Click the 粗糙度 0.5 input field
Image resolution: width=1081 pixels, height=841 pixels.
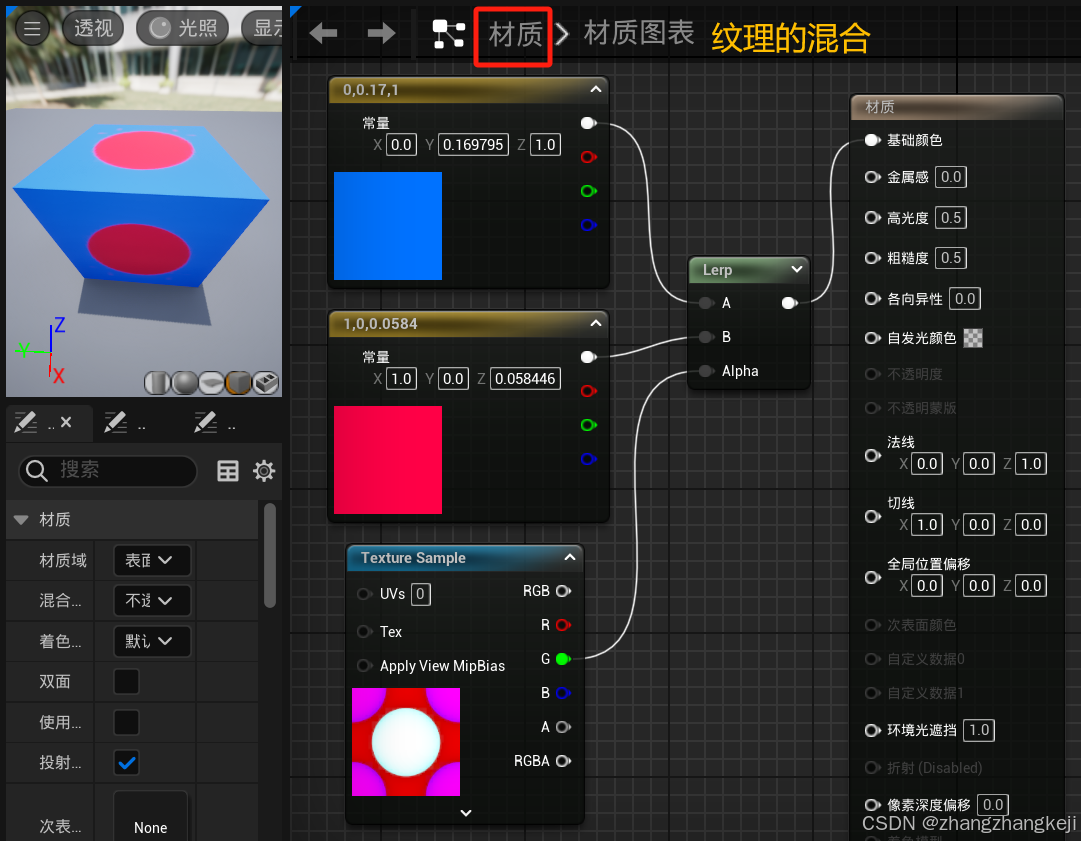tap(950, 257)
